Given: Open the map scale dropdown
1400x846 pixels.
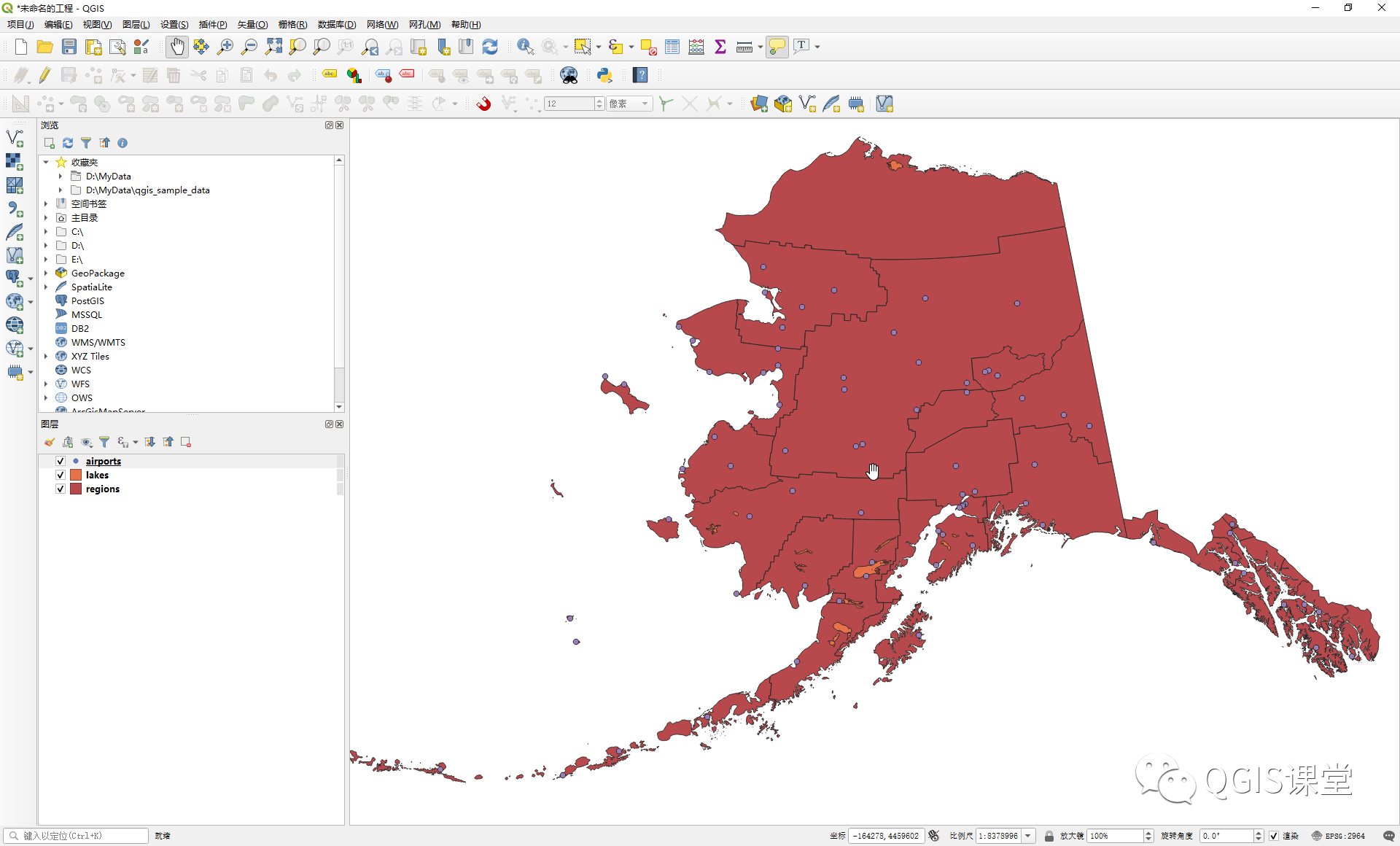Looking at the screenshot, I should [x=1028, y=836].
